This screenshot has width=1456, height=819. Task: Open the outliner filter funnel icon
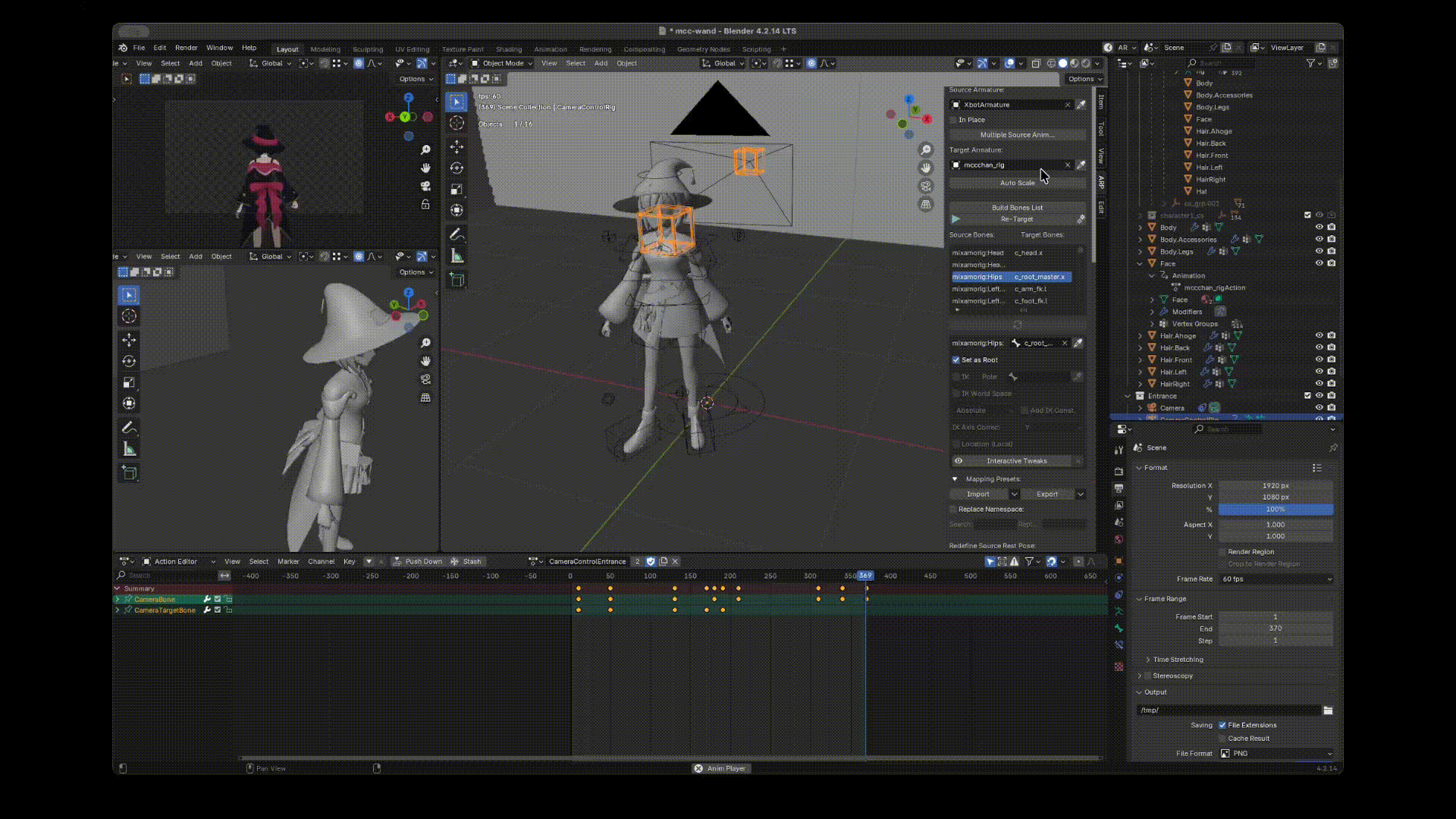(x=1311, y=64)
